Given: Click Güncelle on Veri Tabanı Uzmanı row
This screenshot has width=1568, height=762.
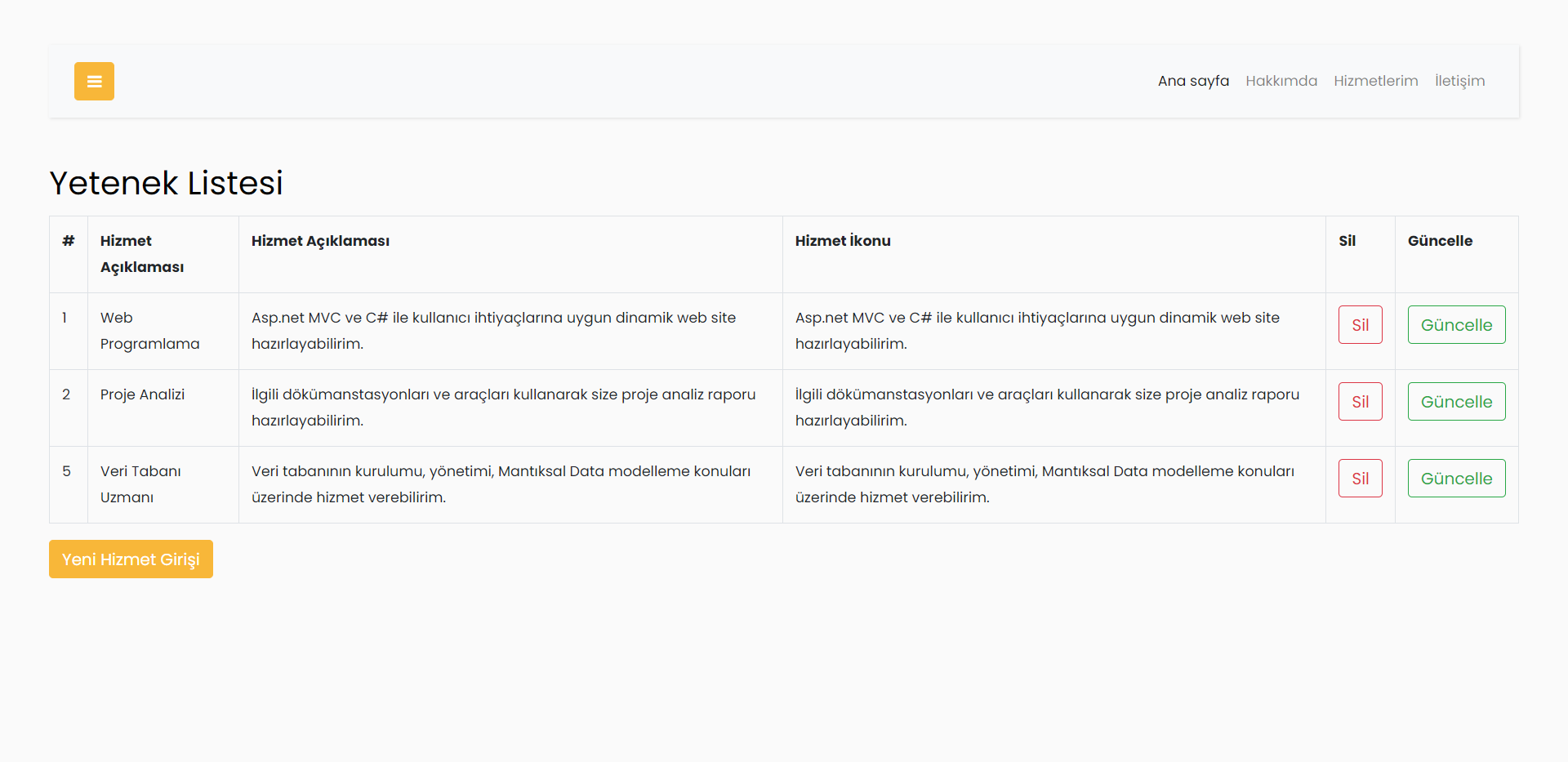Looking at the screenshot, I should (x=1456, y=478).
